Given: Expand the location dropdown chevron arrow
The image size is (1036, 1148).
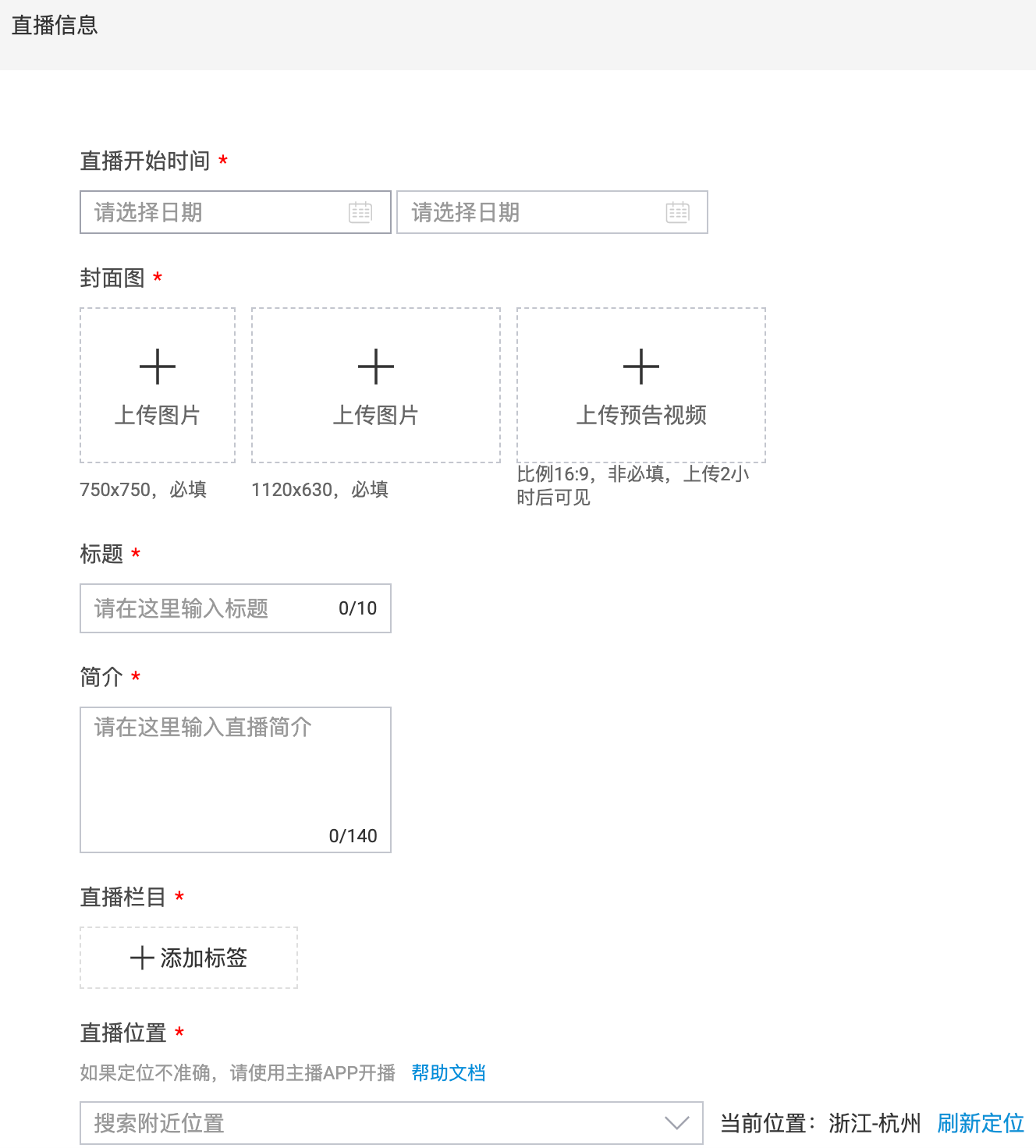Looking at the screenshot, I should coord(676,1123).
